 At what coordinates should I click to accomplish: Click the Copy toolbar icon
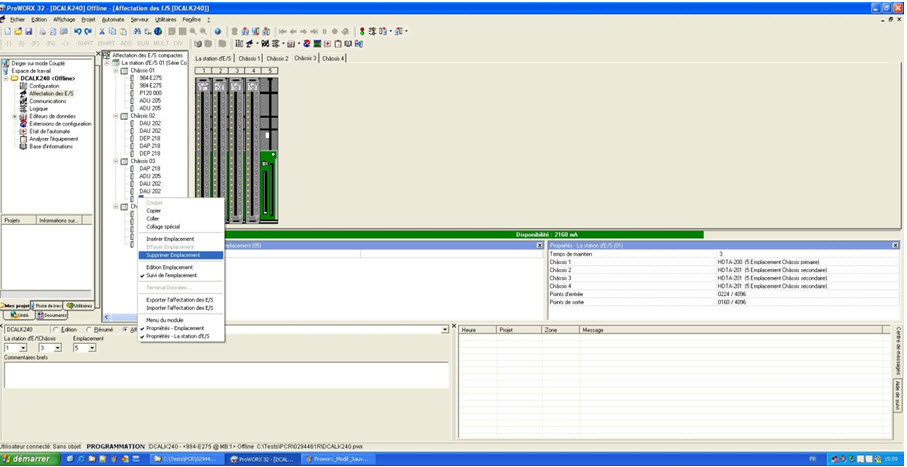click(x=112, y=31)
